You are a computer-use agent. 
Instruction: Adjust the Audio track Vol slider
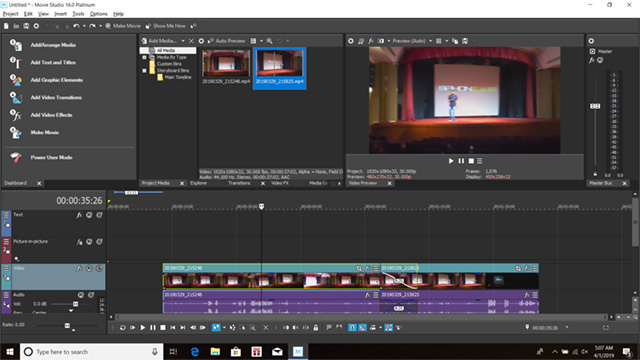pyautogui.click(x=76, y=304)
